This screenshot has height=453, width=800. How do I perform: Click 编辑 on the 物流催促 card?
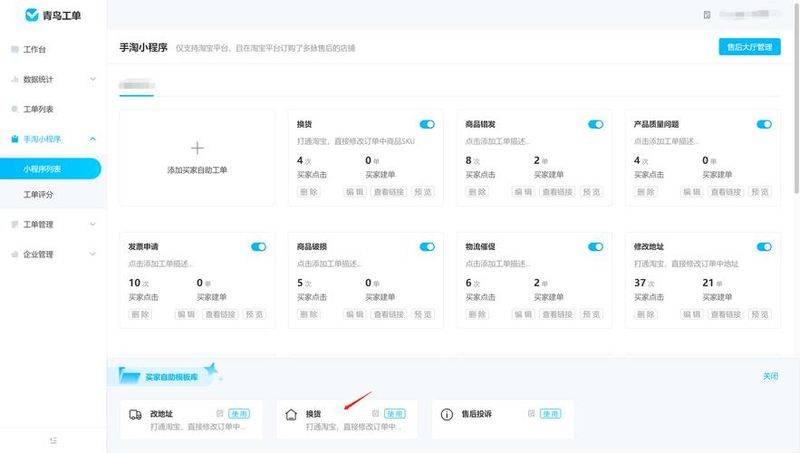pyautogui.click(x=523, y=314)
